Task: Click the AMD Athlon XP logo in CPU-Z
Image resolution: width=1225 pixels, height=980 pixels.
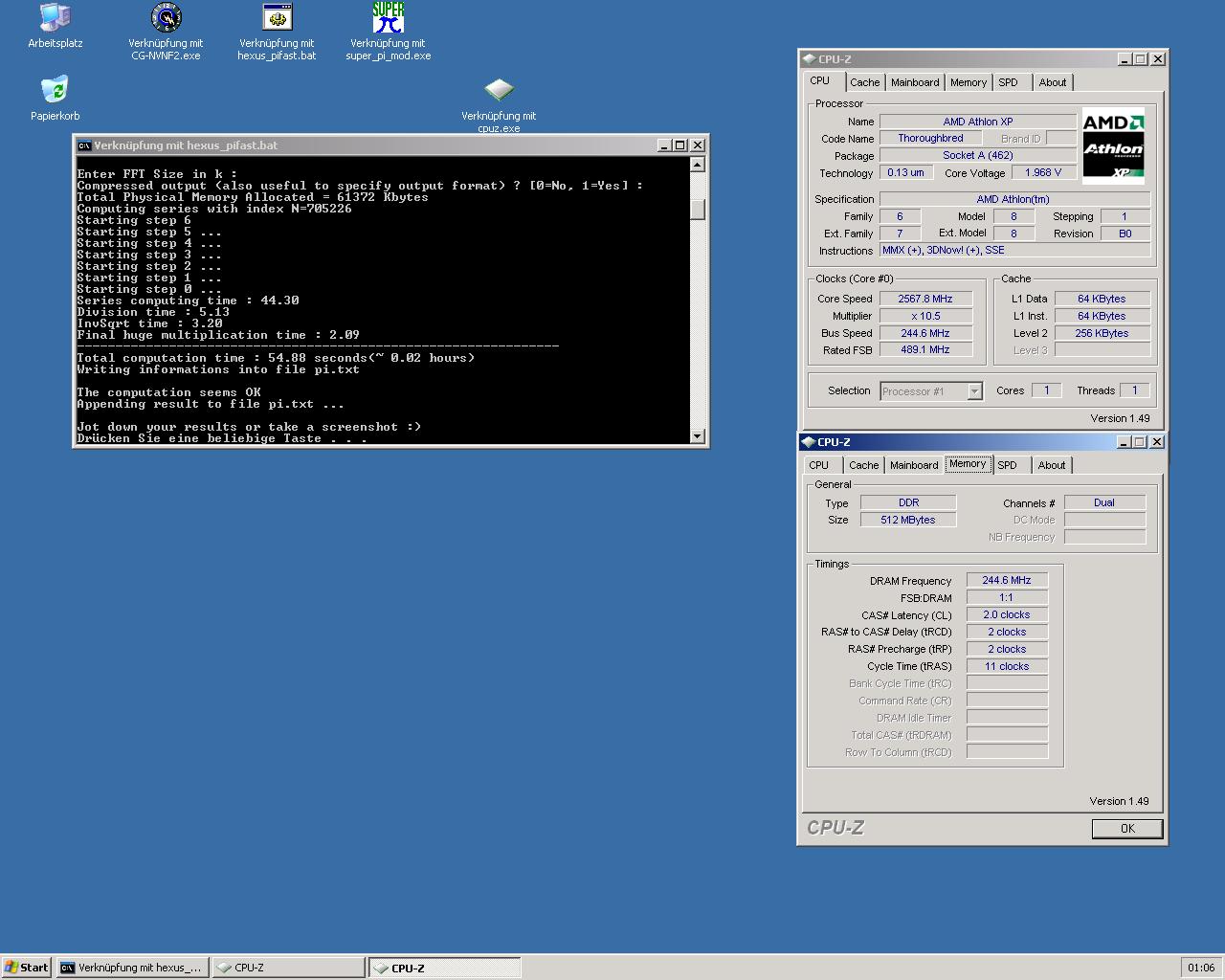Action: (x=1113, y=146)
